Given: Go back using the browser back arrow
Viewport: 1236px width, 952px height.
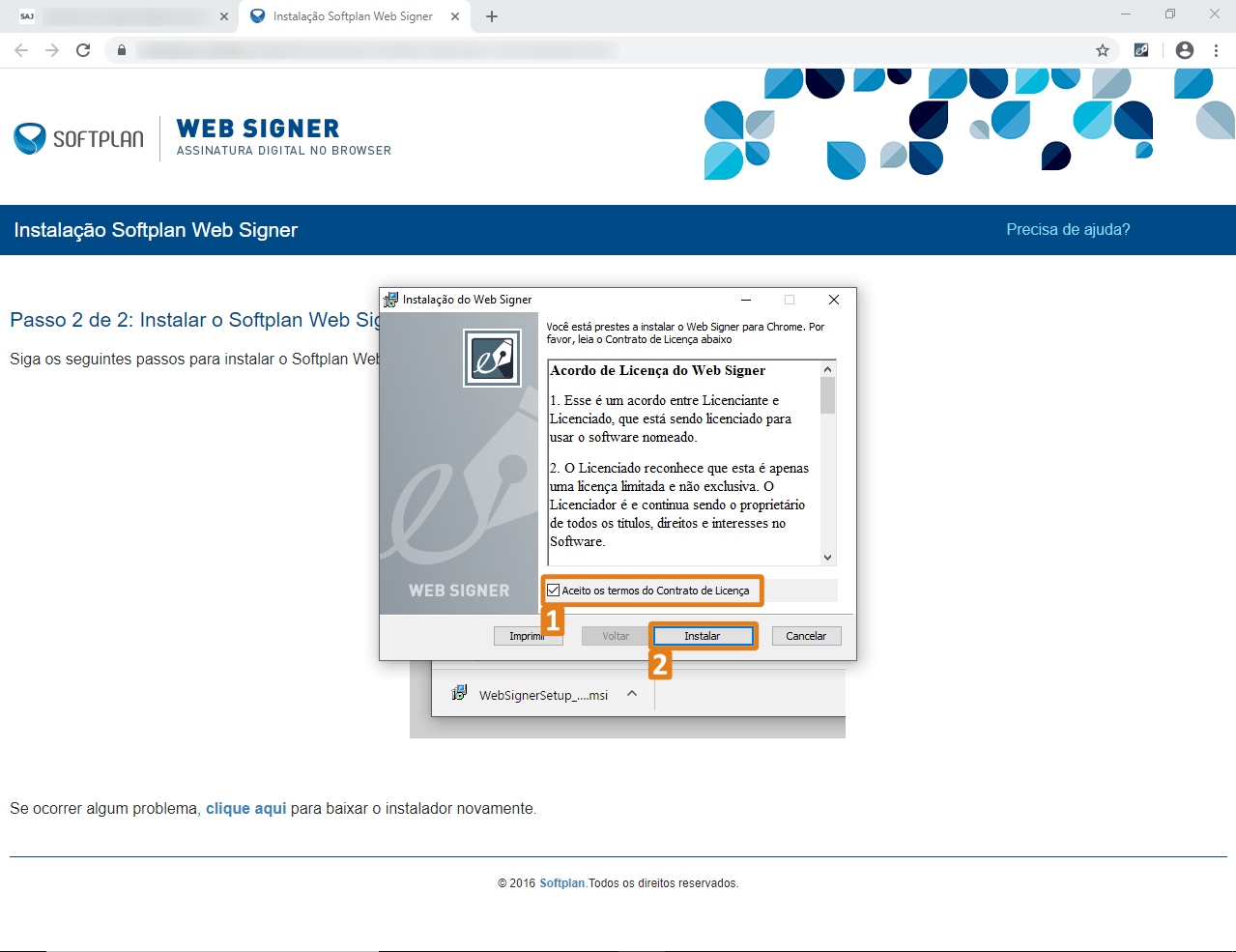Looking at the screenshot, I should [21, 50].
